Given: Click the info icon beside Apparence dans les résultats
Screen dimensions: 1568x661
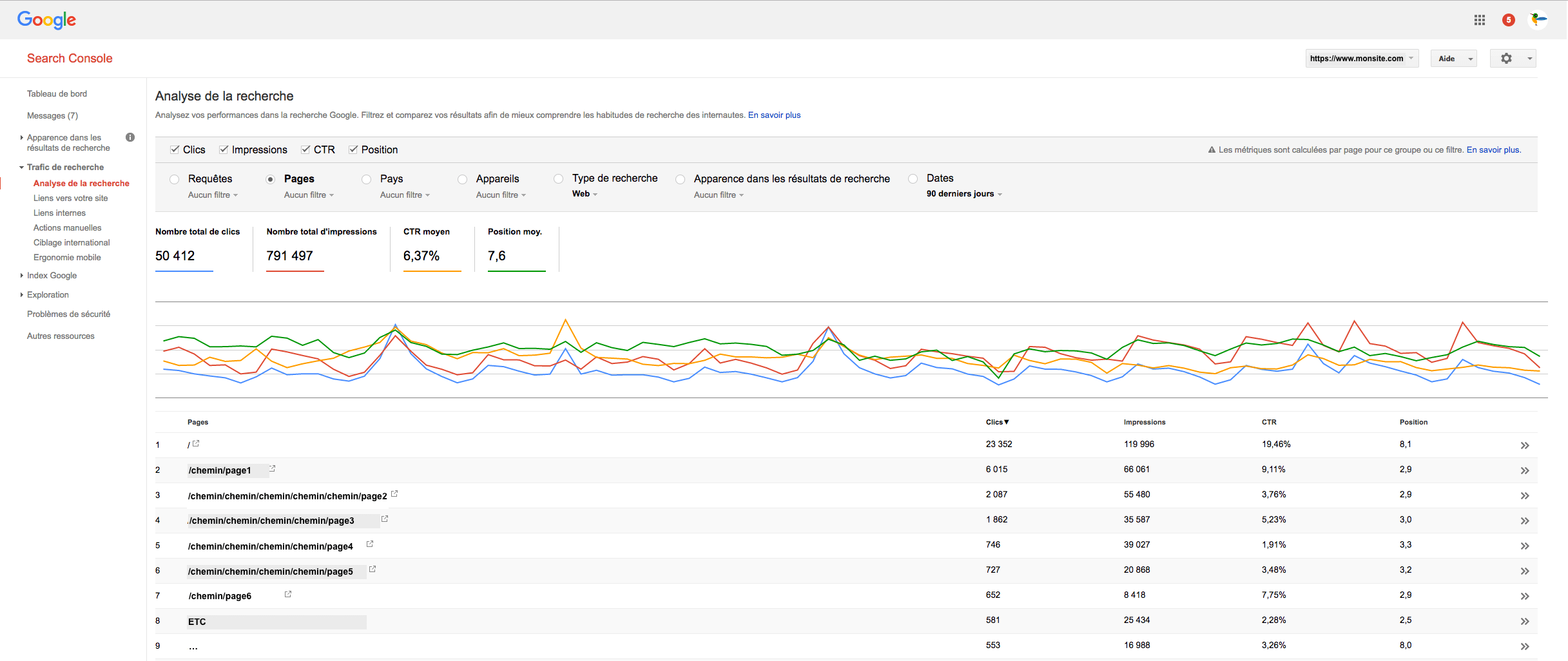Looking at the screenshot, I should pos(130,137).
